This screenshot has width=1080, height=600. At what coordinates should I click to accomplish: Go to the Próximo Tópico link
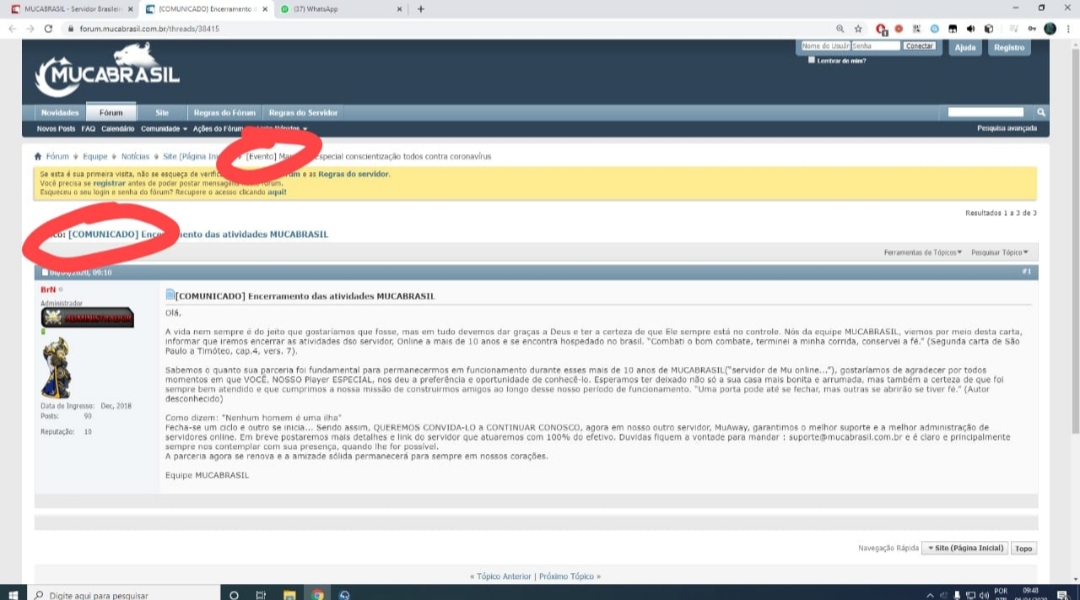(570, 576)
